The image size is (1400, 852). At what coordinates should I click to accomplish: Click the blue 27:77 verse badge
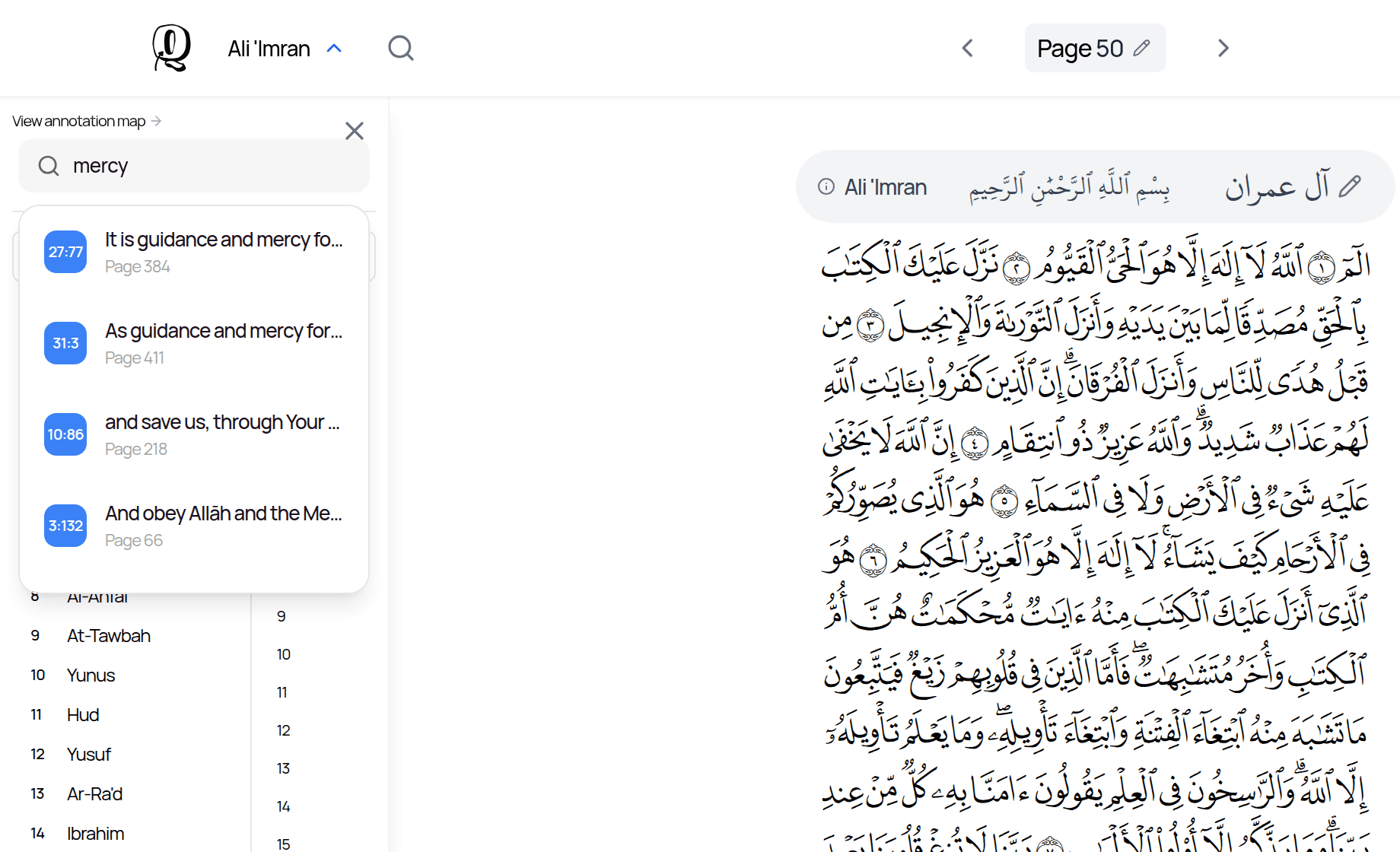pos(65,252)
